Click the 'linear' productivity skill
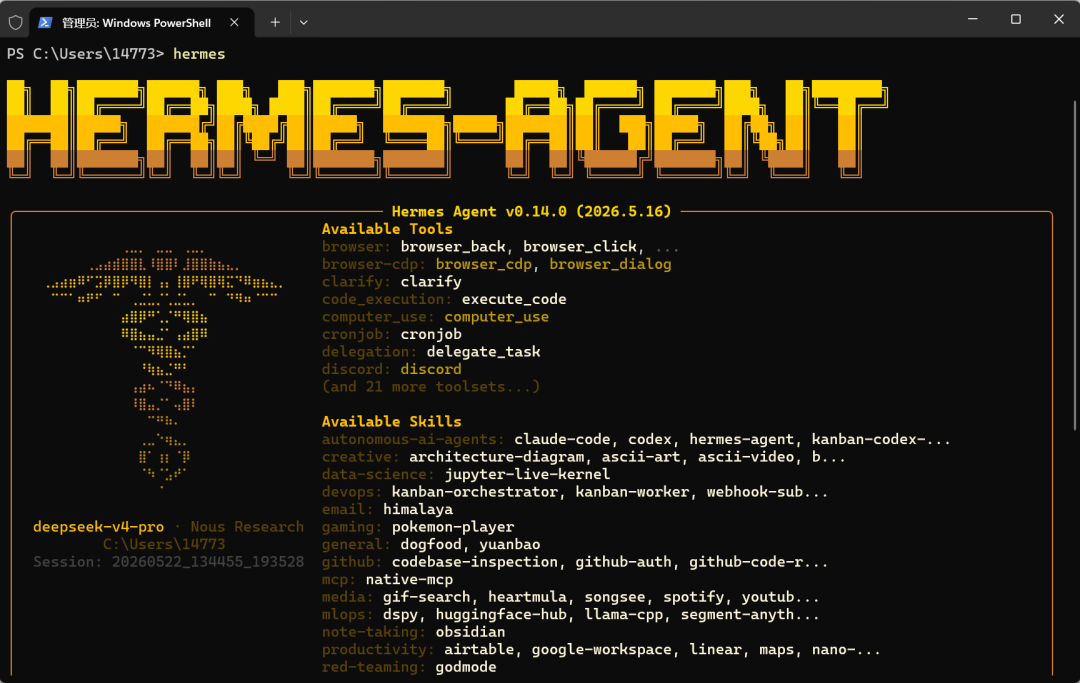Image resolution: width=1080 pixels, height=683 pixels. tap(715, 650)
